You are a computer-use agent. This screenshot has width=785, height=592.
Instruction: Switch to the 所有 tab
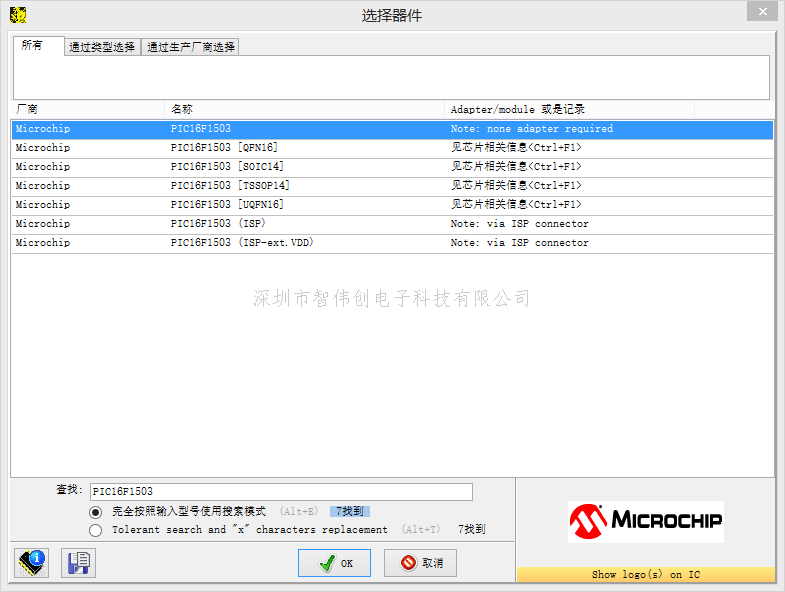39,46
